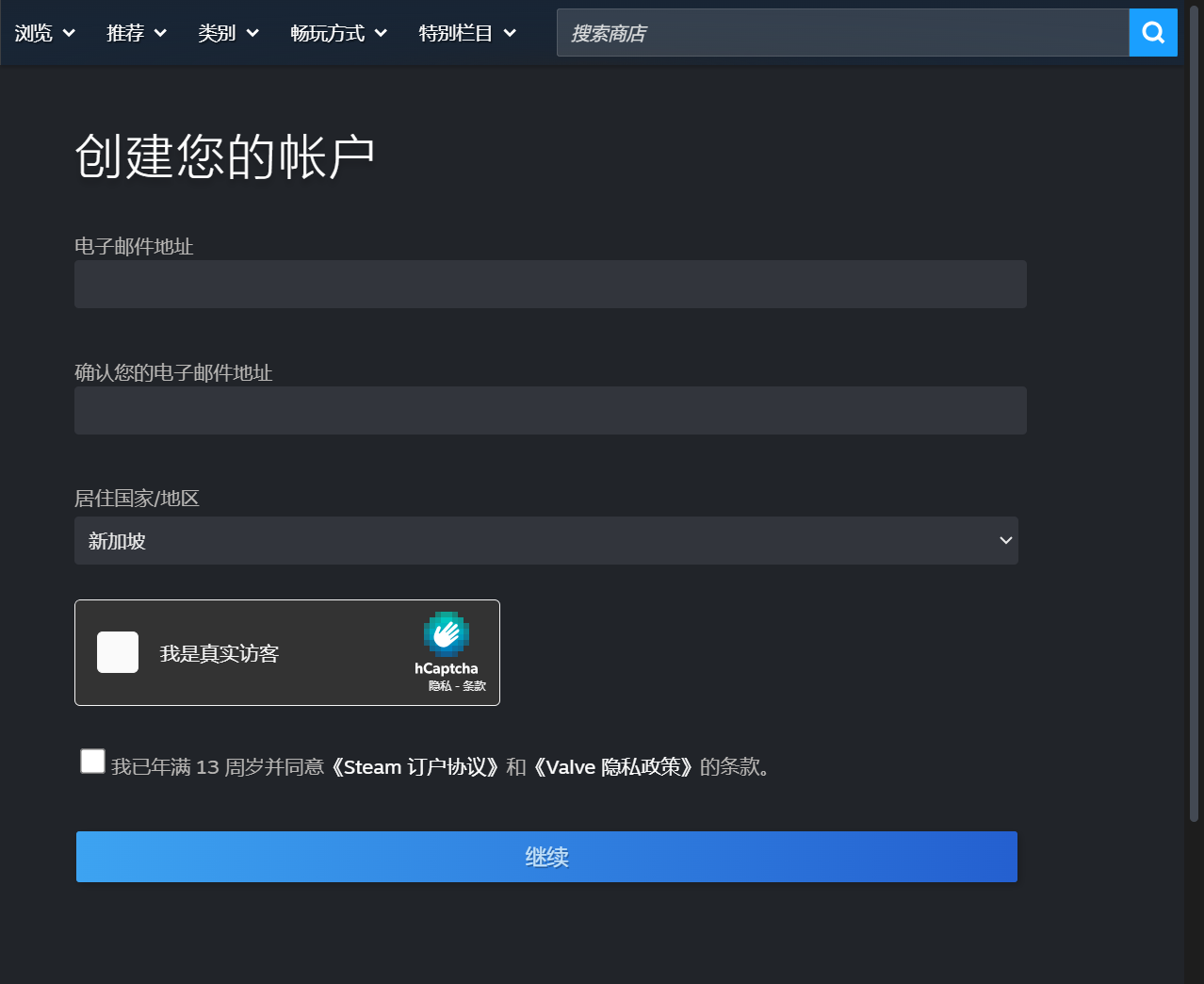Click the 继续 button
Image resolution: width=1204 pixels, height=984 pixels.
546,857
